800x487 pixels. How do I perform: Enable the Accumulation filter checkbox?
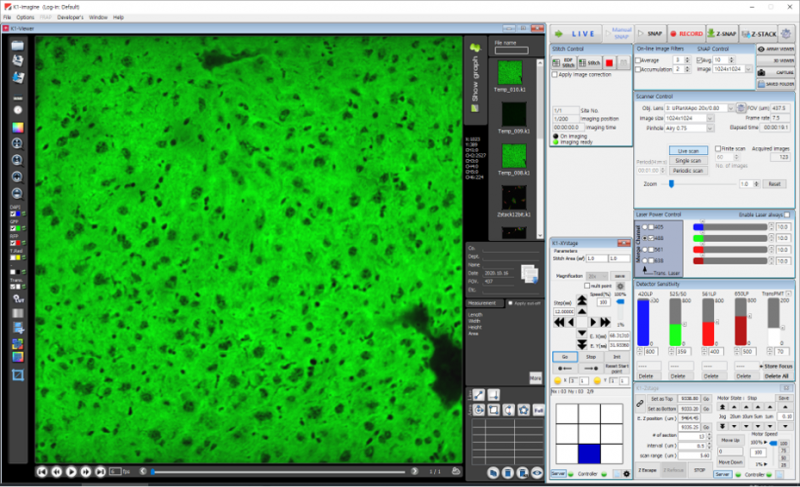(638, 69)
